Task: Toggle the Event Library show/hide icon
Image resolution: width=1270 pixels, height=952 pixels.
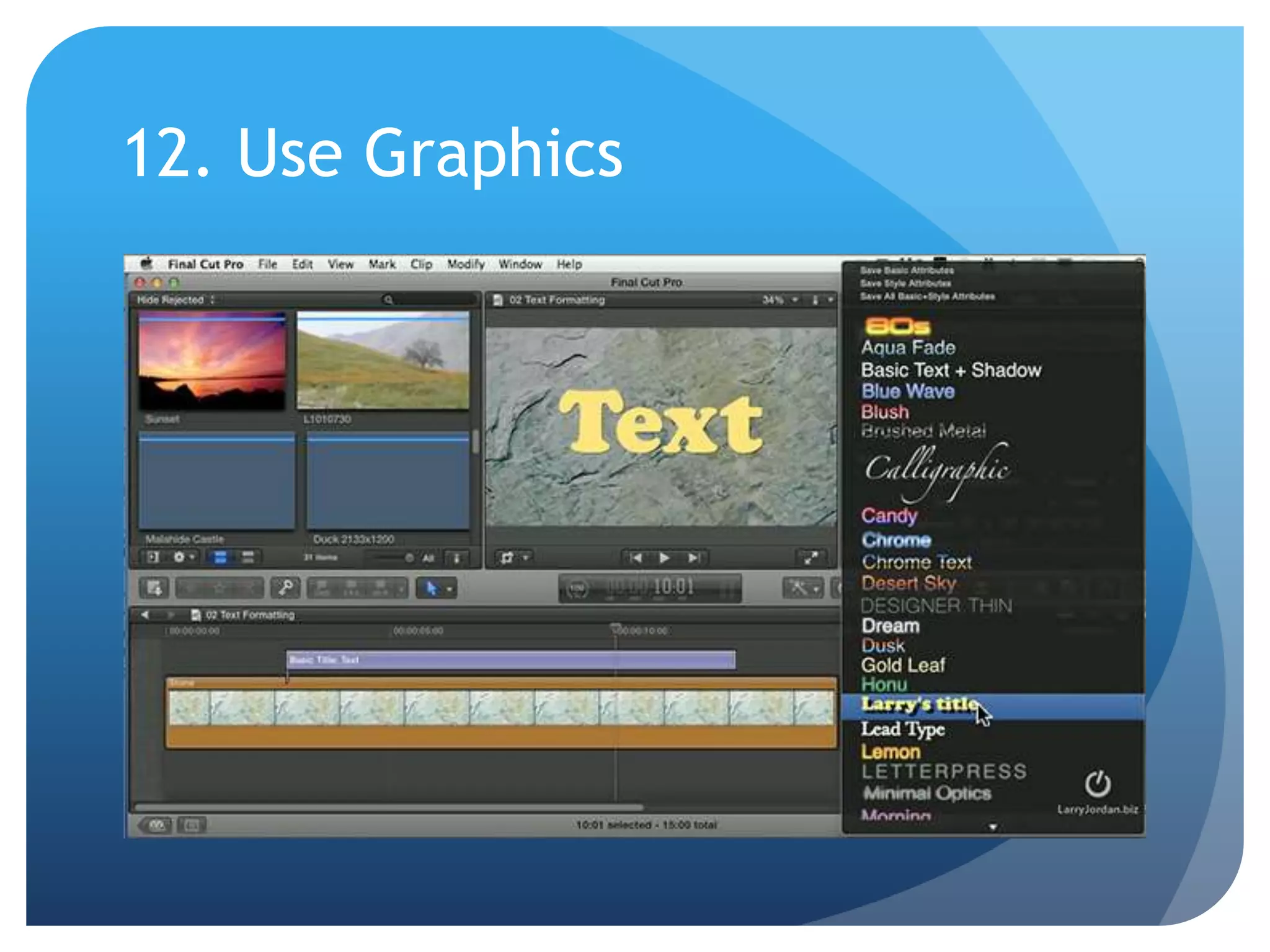Action: 153,557
